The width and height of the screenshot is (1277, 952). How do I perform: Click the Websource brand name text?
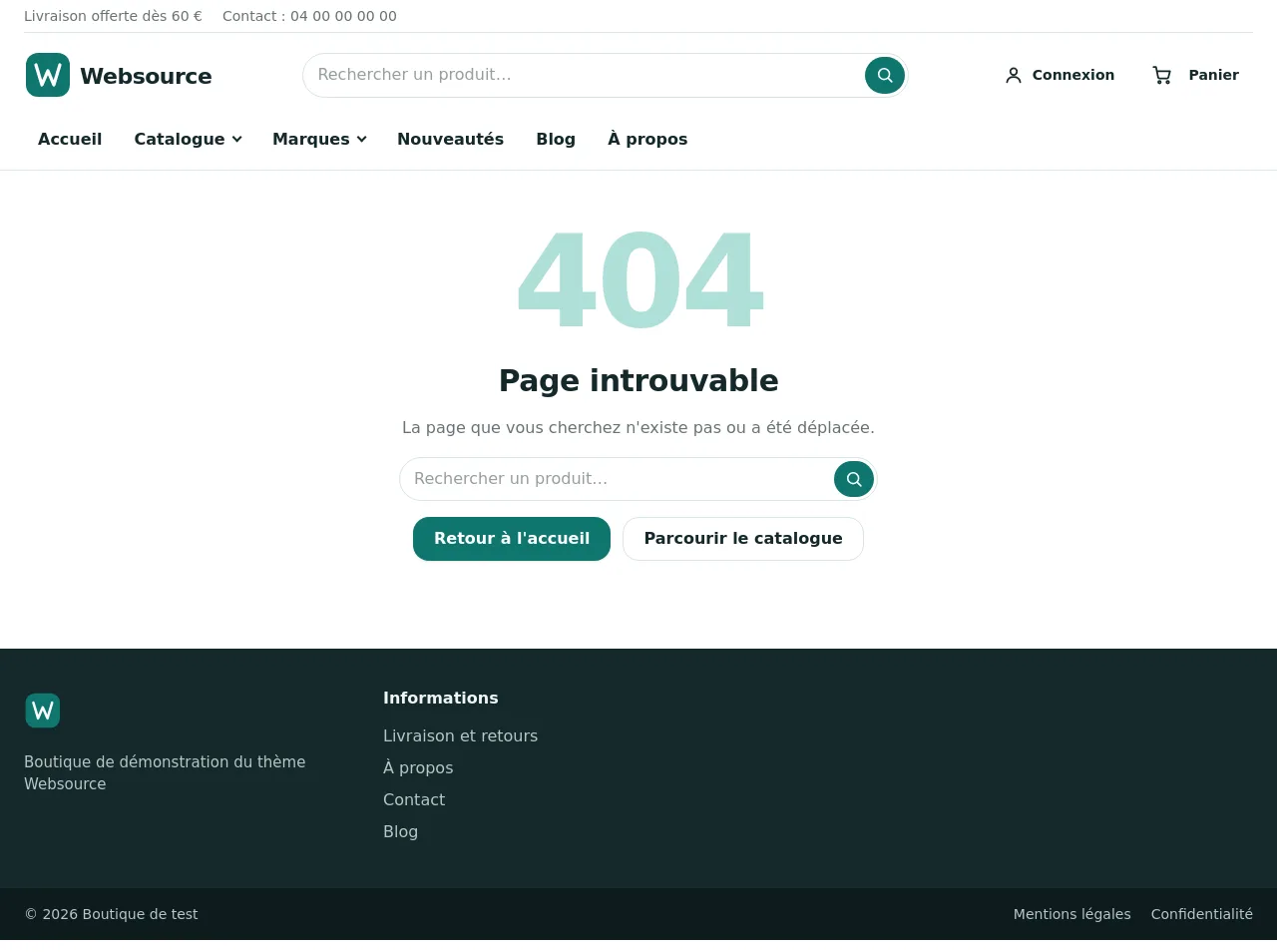pos(146,76)
